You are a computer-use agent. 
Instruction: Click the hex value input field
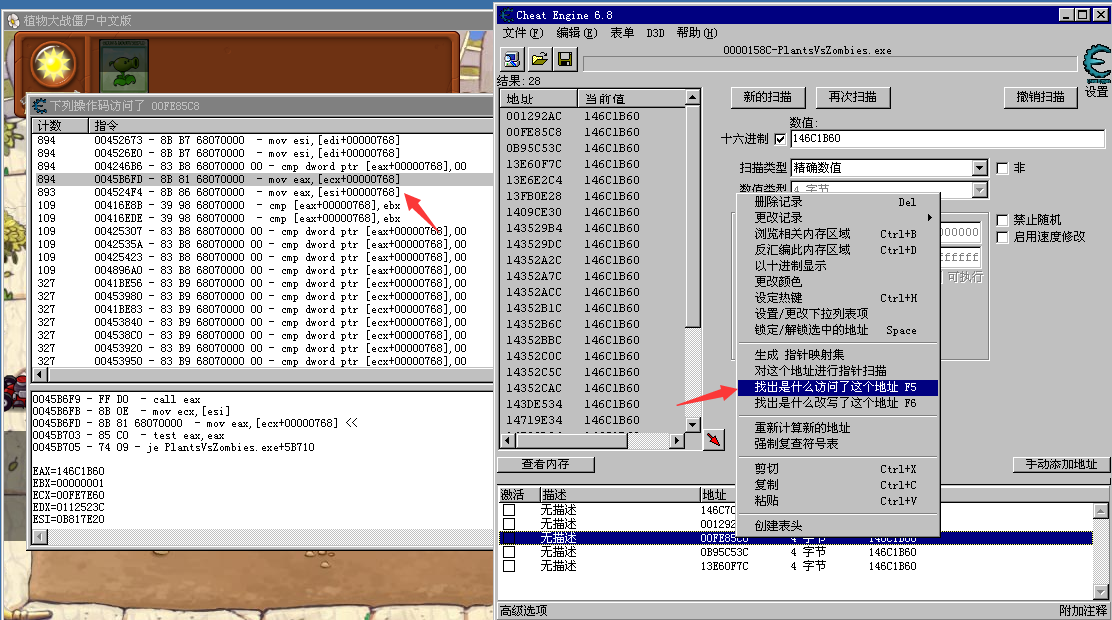pos(947,139)
